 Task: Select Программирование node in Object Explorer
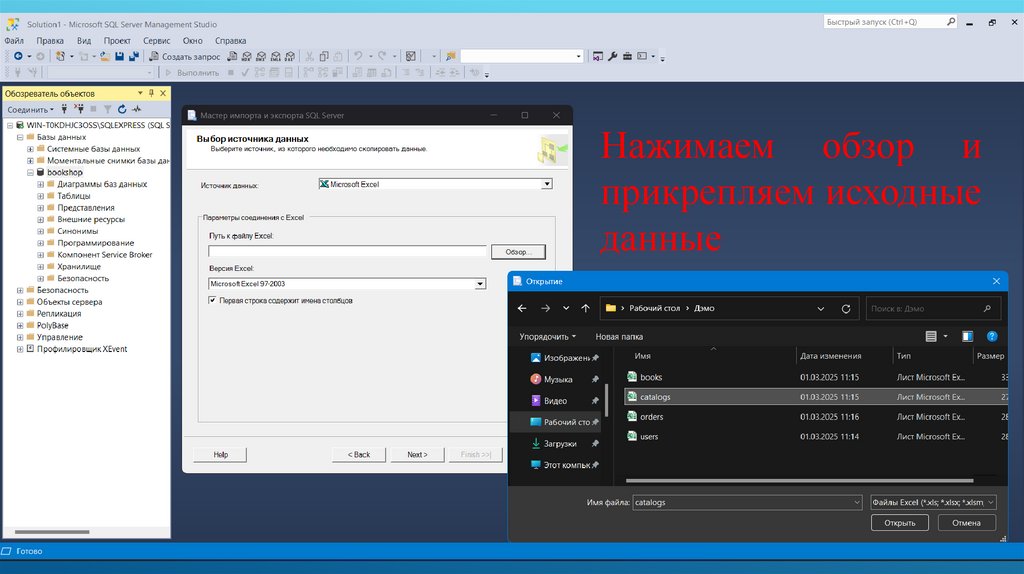pos(95,243)
